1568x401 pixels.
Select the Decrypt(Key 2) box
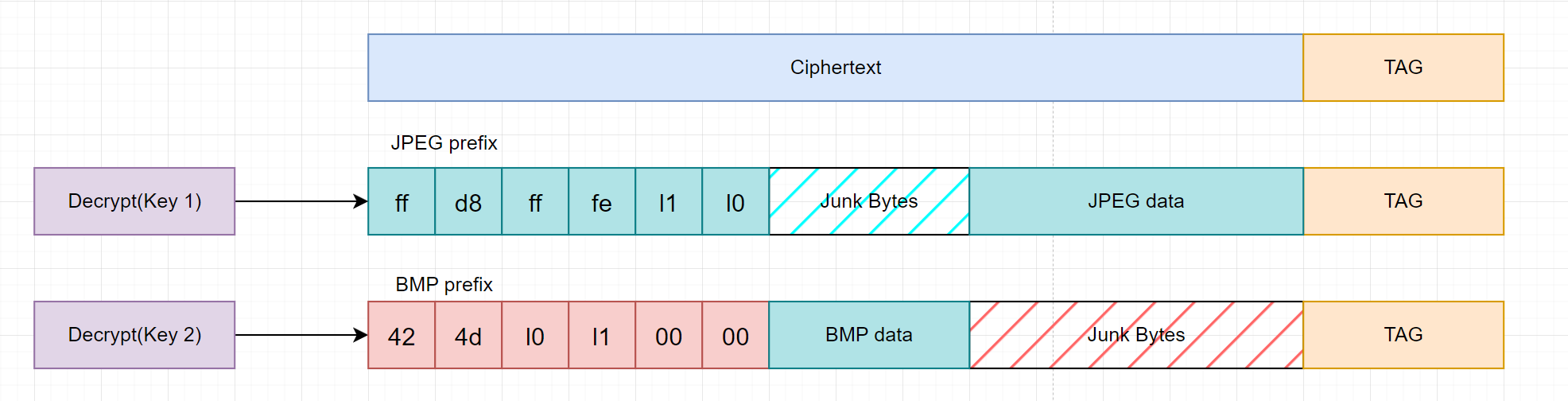(134, 335)
